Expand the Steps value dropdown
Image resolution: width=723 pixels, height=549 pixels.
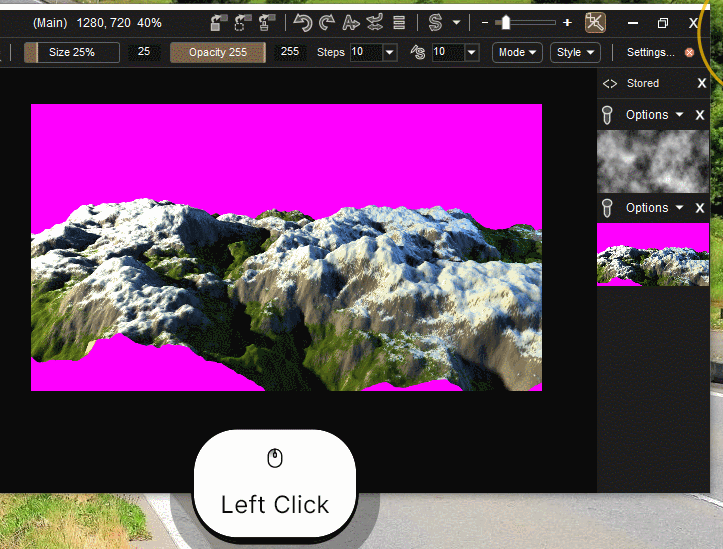click(x=389, y=52)
